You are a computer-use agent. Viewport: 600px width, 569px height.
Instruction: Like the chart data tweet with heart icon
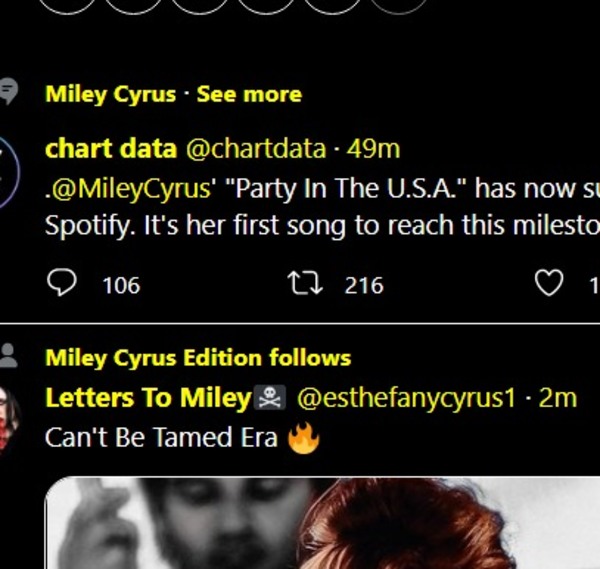pyautogui.click(x=549, y=285)
